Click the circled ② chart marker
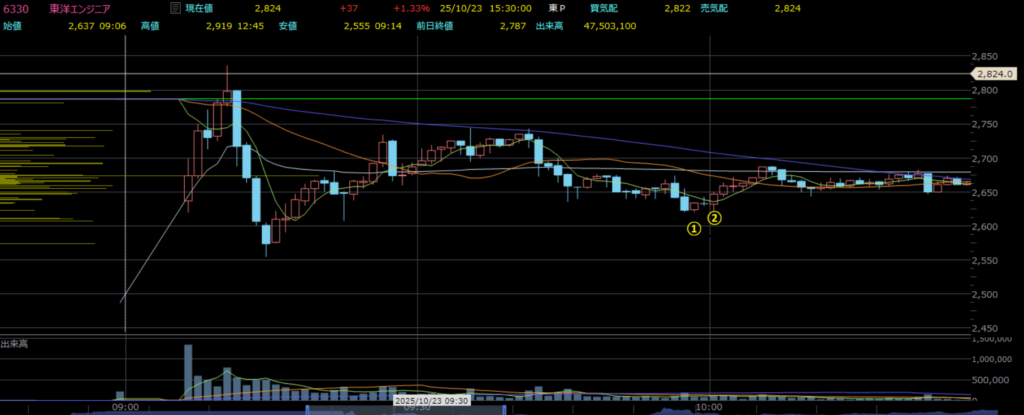 [715, 216]
